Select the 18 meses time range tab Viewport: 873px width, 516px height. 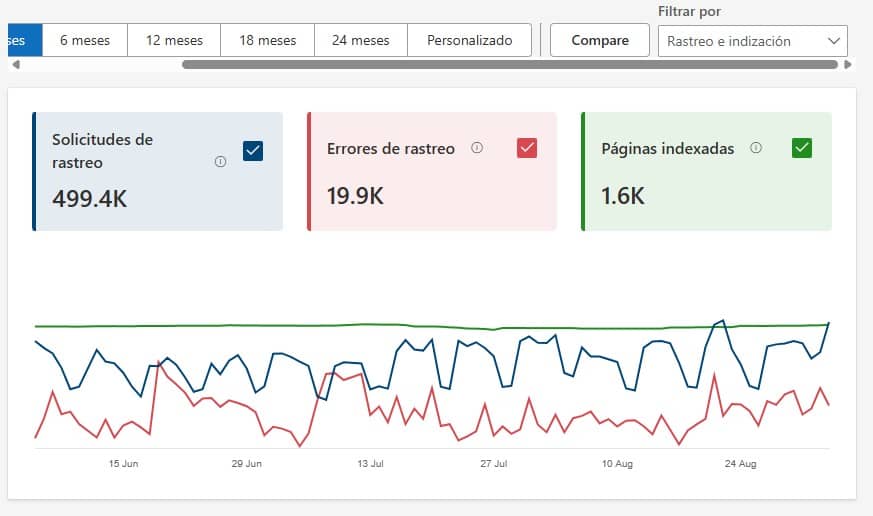click(x=268, y=40)
